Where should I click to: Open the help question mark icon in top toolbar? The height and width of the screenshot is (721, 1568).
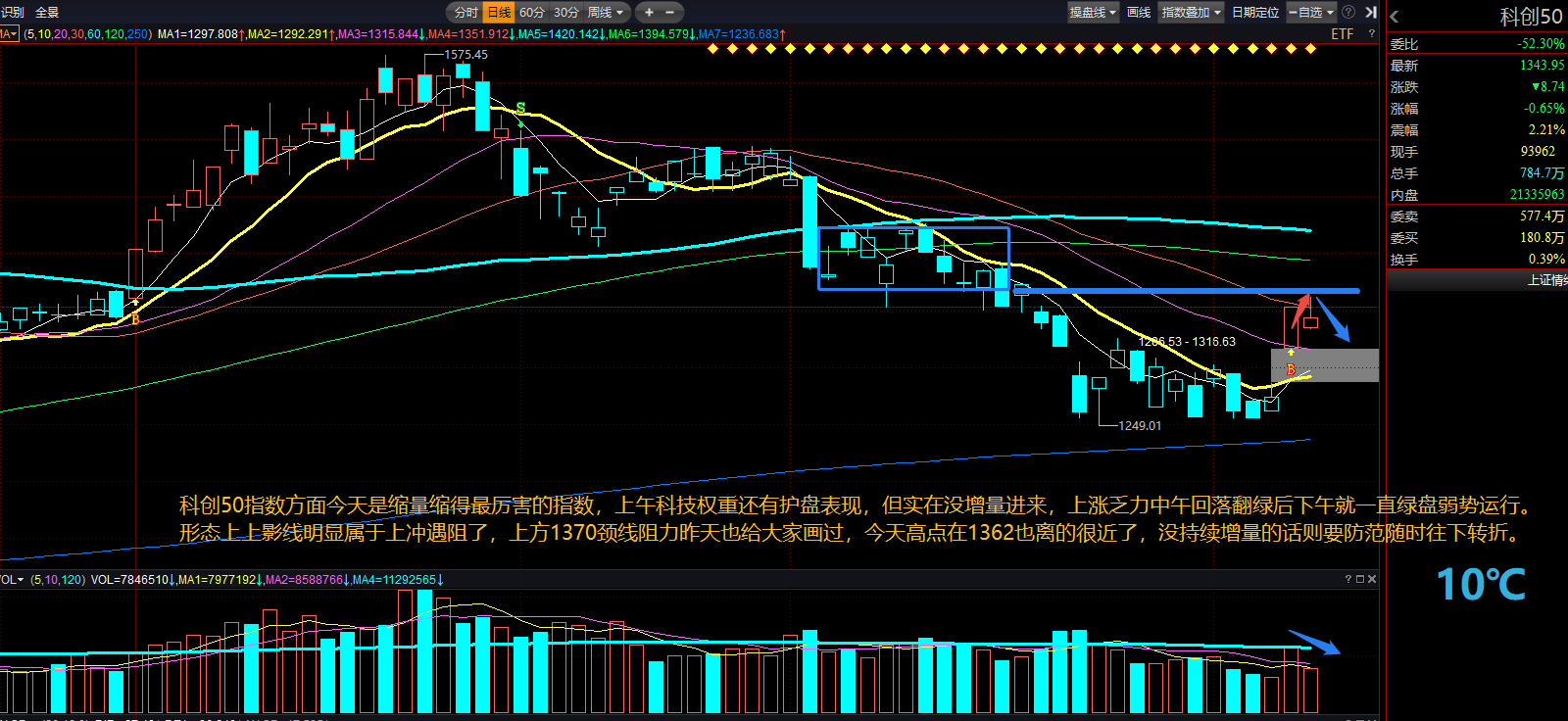(x=1348, y=12)
